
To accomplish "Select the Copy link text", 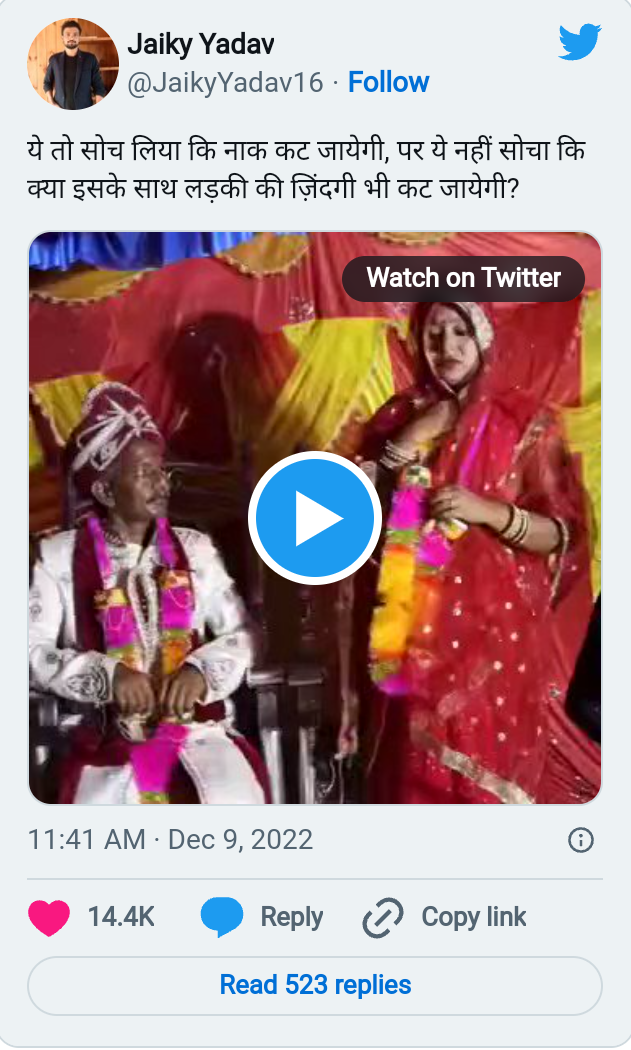I will 473,917.
